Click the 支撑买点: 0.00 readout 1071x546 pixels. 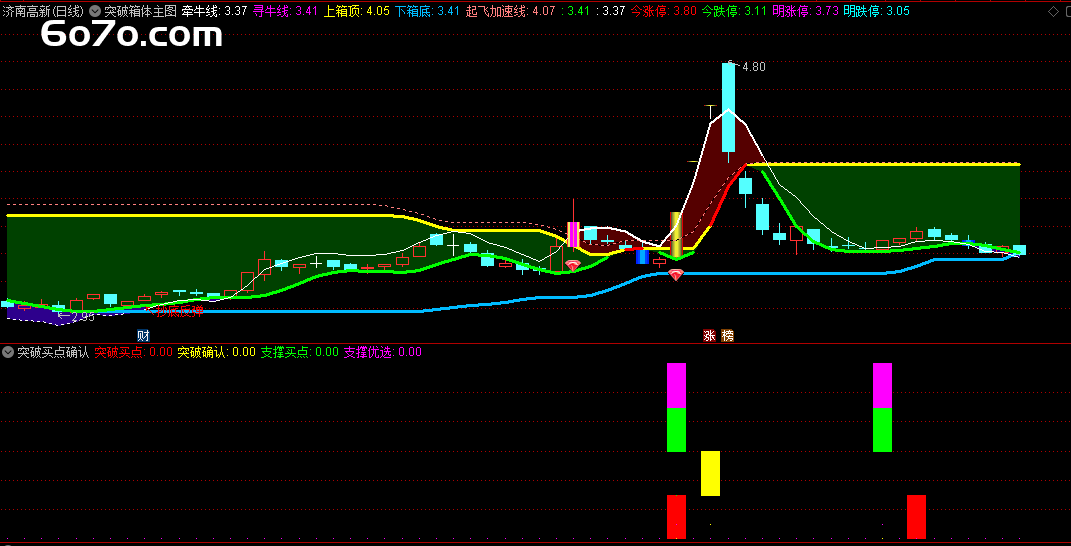299,352
